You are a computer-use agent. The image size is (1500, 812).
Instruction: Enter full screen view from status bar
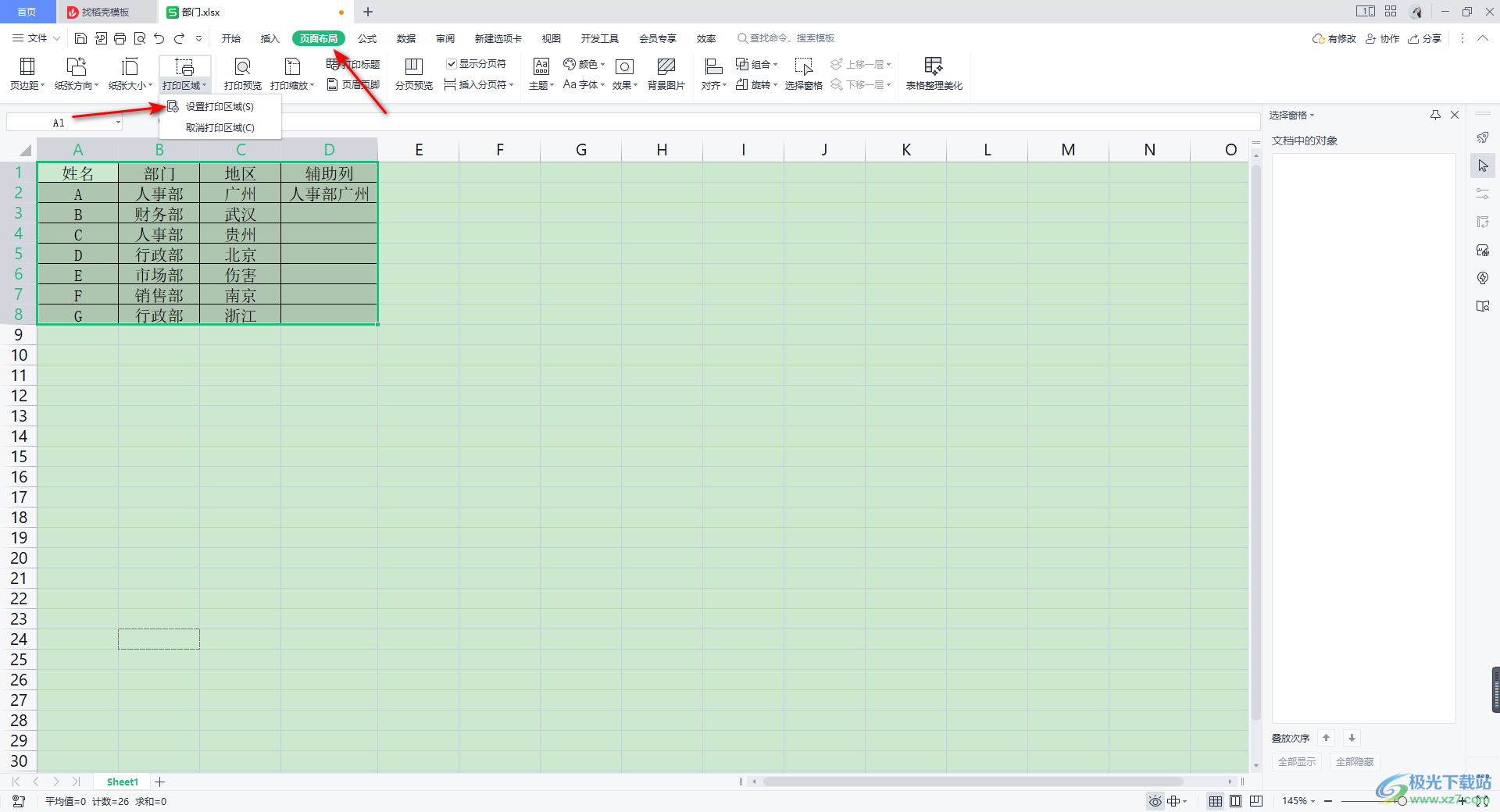1481,801
